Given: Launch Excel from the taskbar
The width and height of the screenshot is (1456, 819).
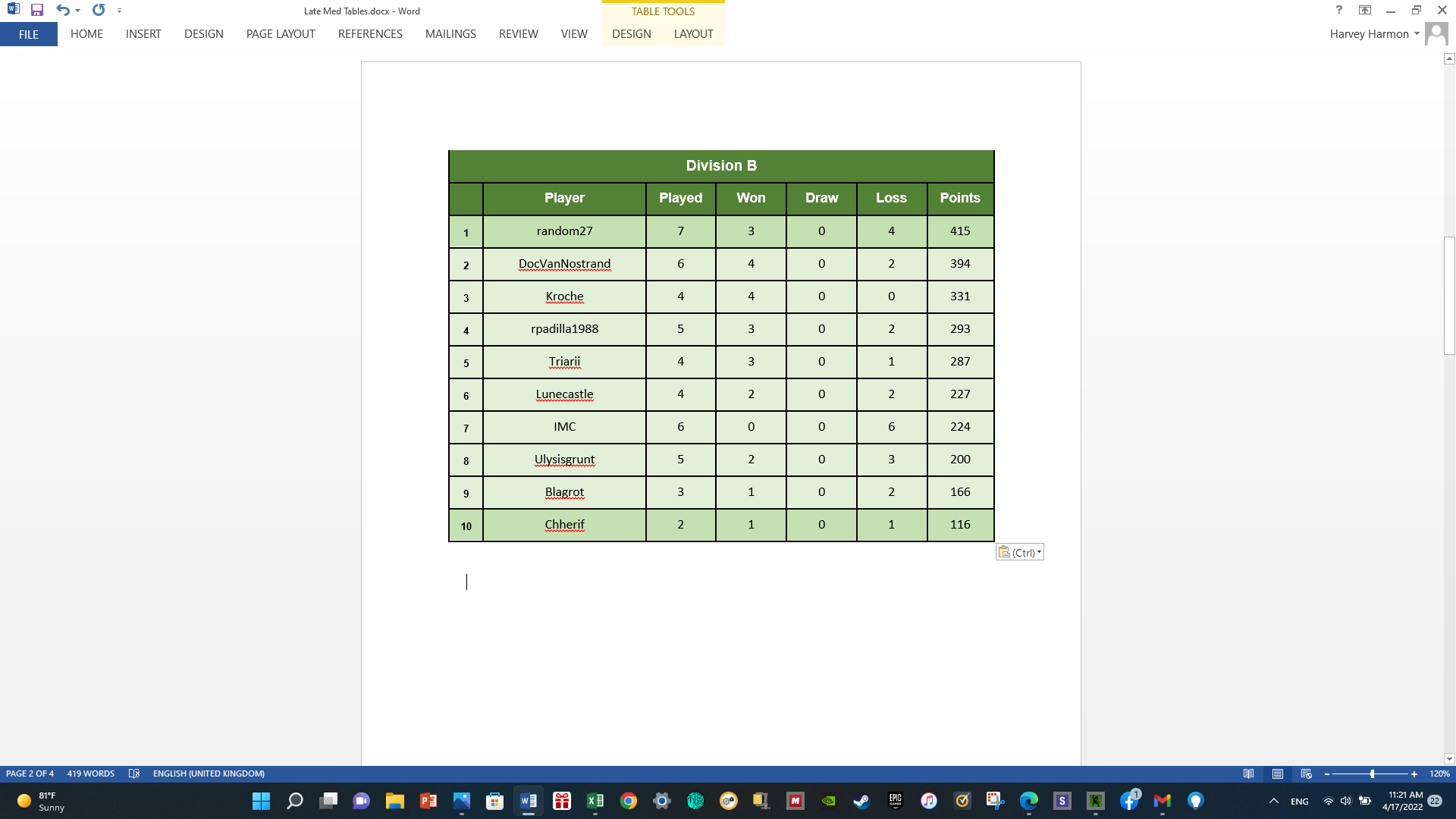Looking at the screenshot, I should click(x=595, y=801).
